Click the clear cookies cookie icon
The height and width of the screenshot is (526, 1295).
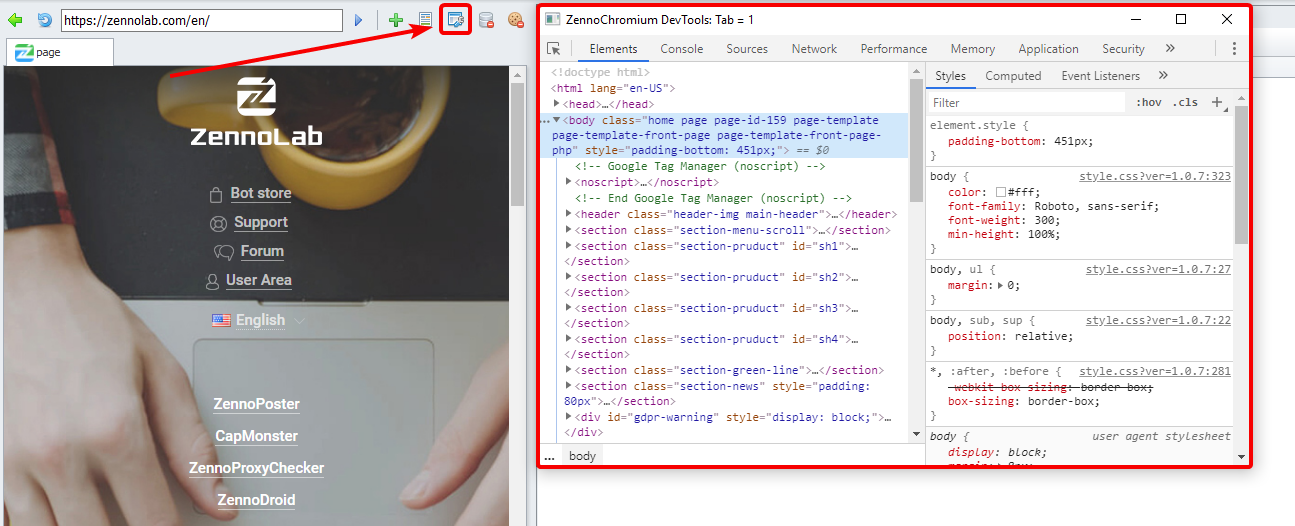(x=516, y=20)
